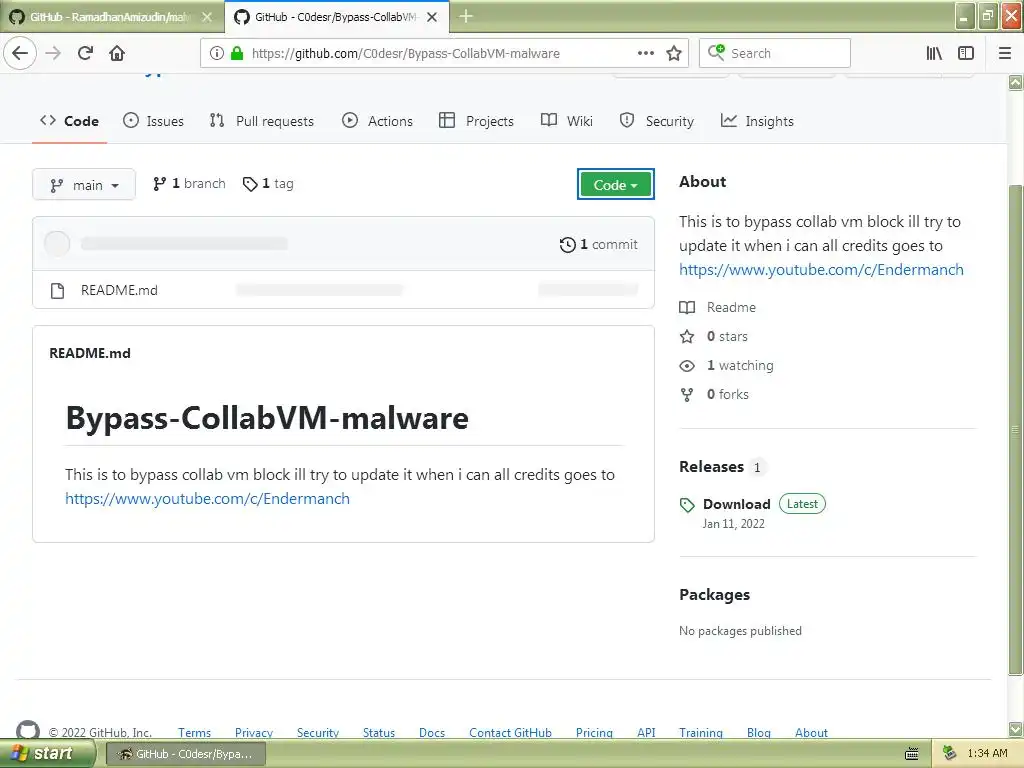Open the Code repository tab

[x=69, y=121]
